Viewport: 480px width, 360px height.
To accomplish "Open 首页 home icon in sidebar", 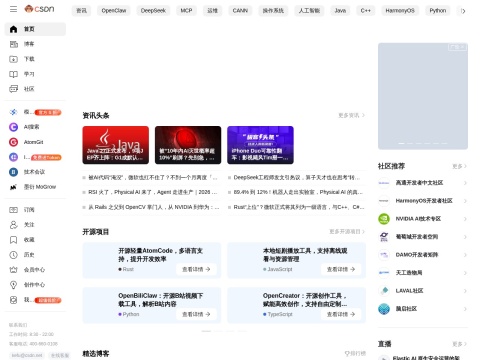I will (13, 29).
